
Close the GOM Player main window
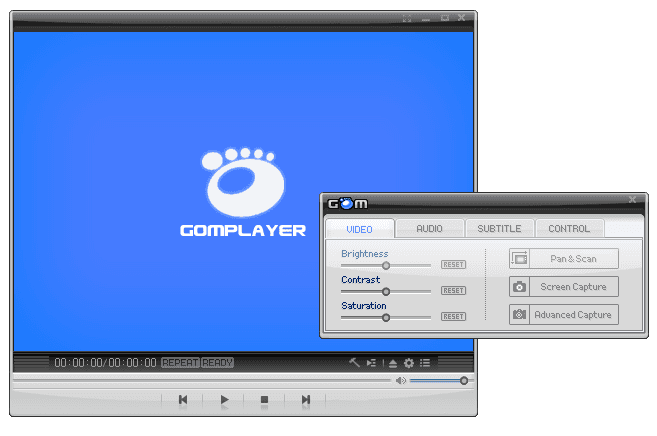[x=462, y=18]
